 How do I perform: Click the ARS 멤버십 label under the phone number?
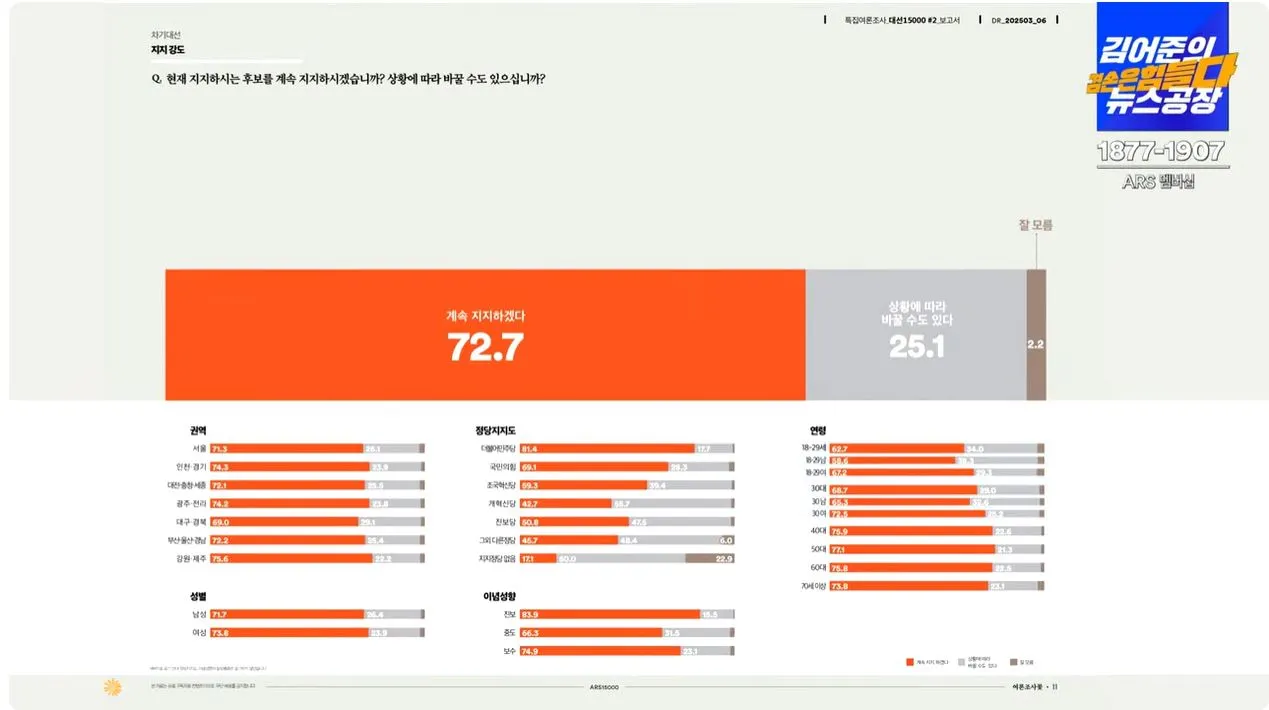[x=1162, y=182]
